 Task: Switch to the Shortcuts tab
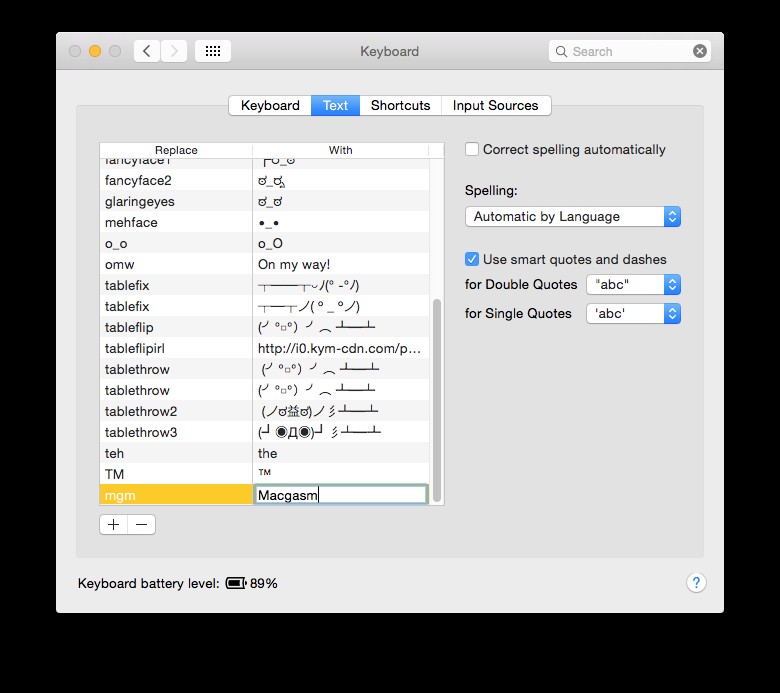coord(400,105)
